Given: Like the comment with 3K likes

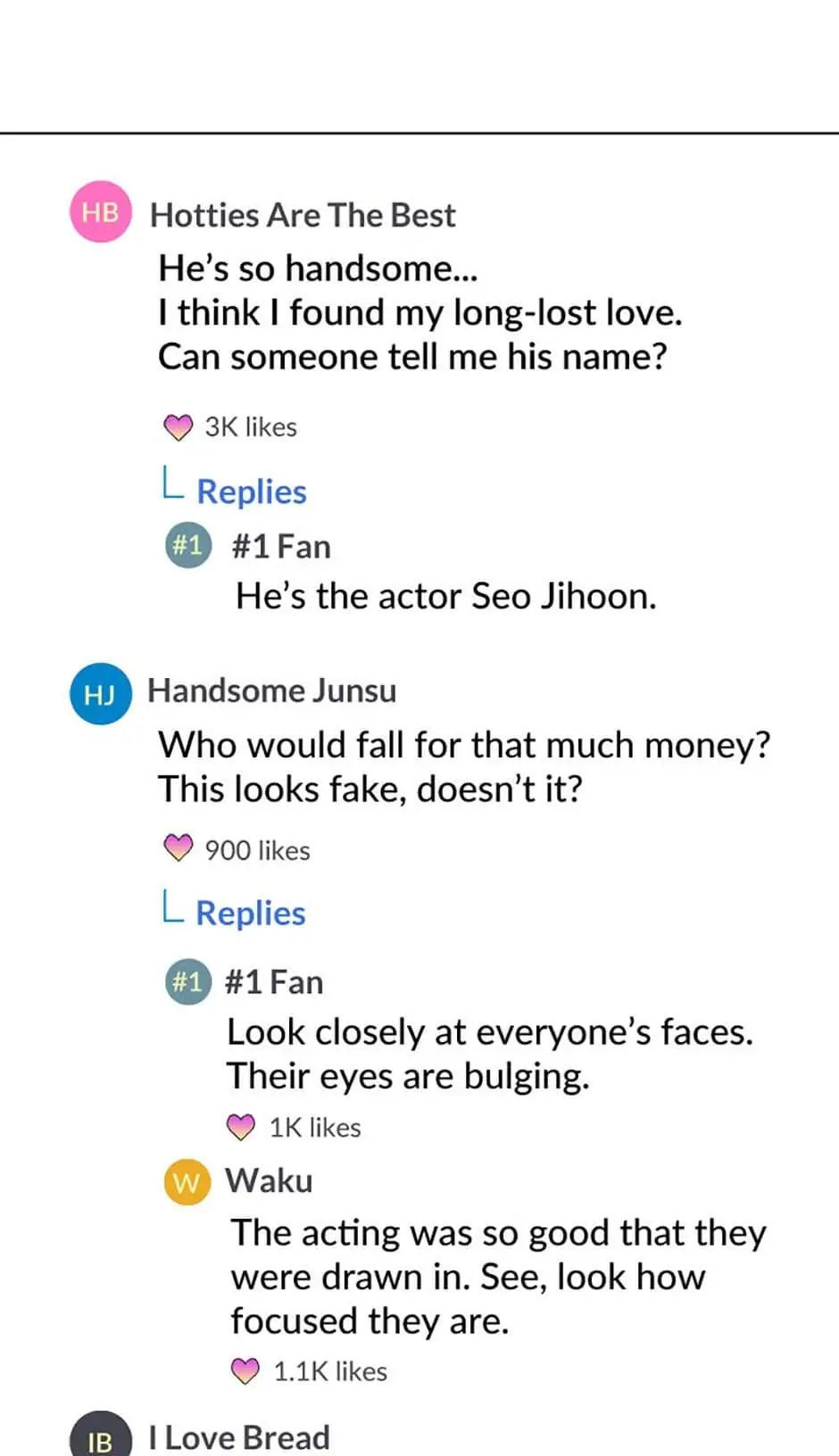Looking at the screenshot, I should point(179,427).
